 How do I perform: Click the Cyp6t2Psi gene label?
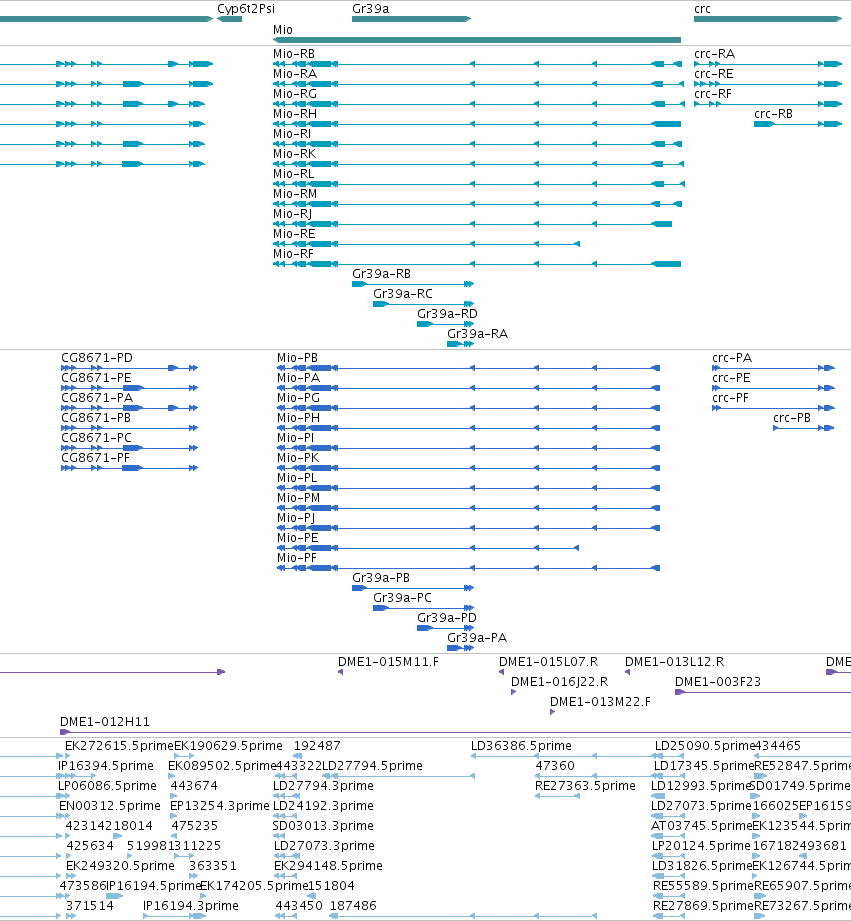[x=245, y=9]
